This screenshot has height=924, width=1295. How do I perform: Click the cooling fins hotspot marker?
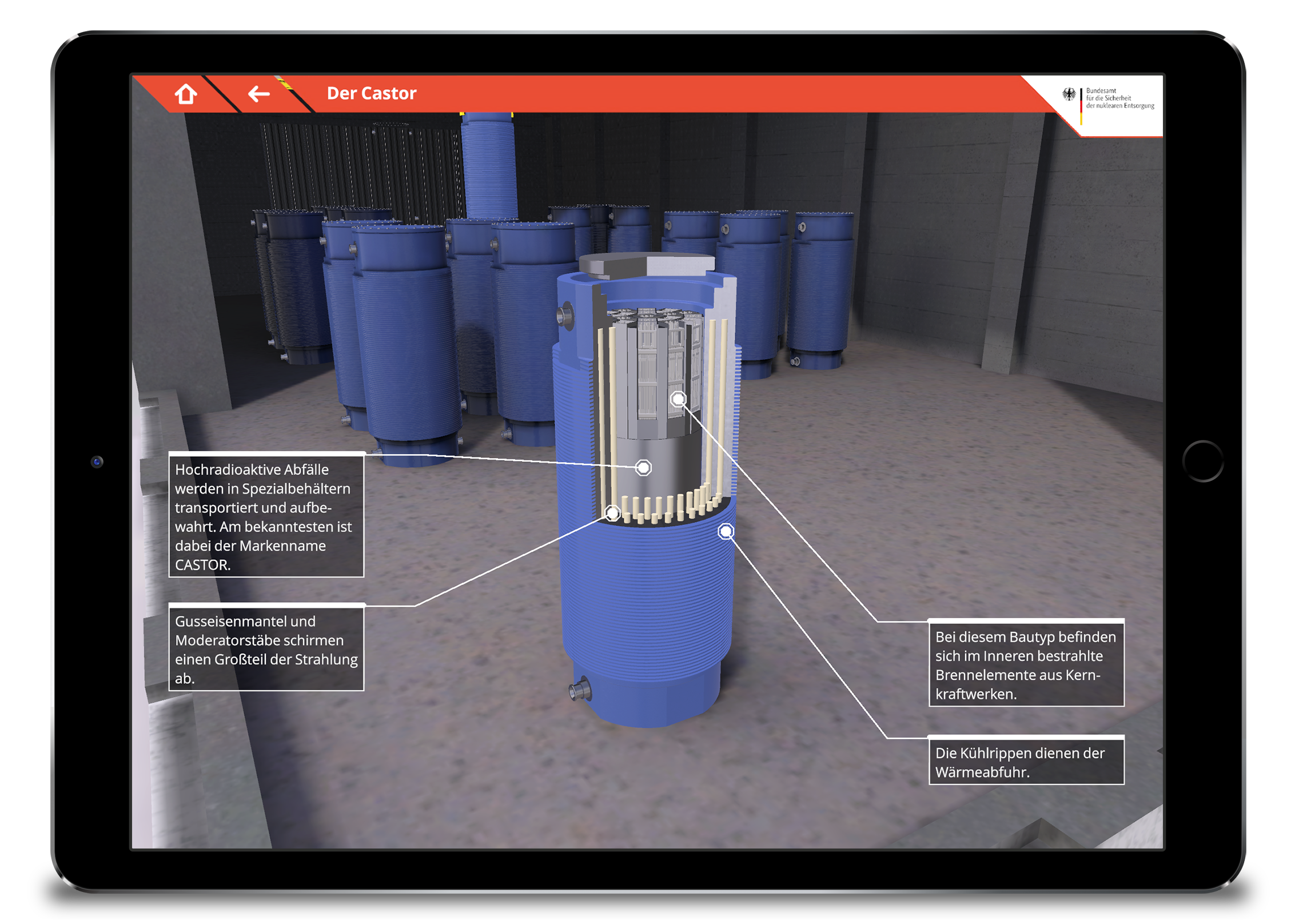pos(726,532)
